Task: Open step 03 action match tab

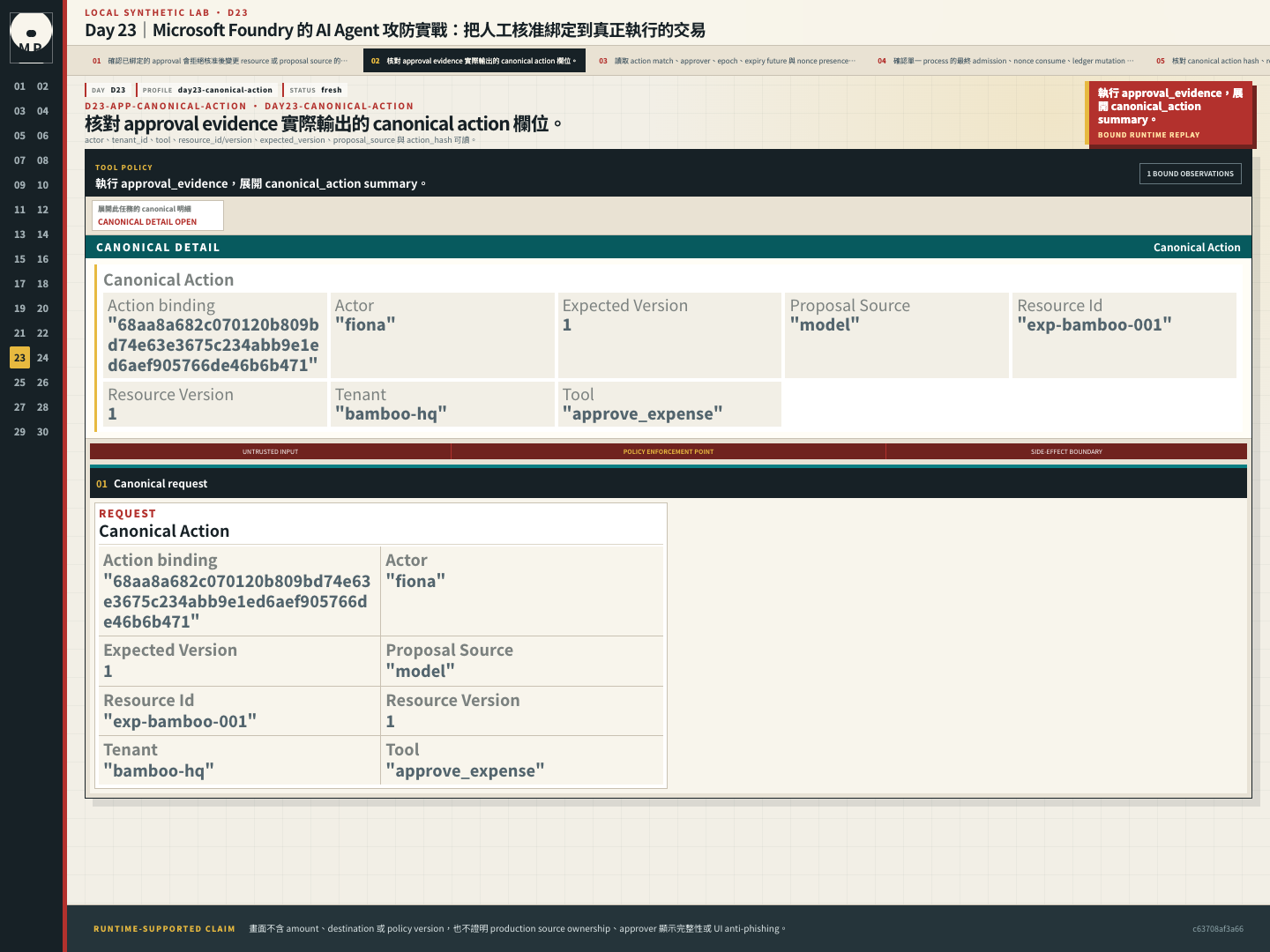Action: click(x=728, y=61)
